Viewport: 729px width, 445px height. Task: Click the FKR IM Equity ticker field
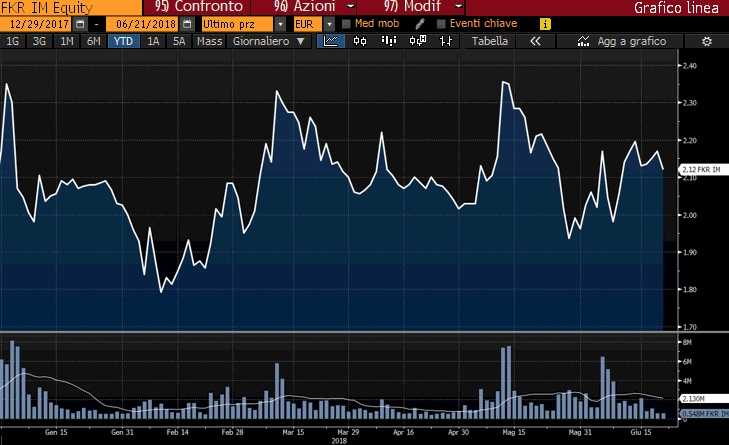tap(71, 7)
